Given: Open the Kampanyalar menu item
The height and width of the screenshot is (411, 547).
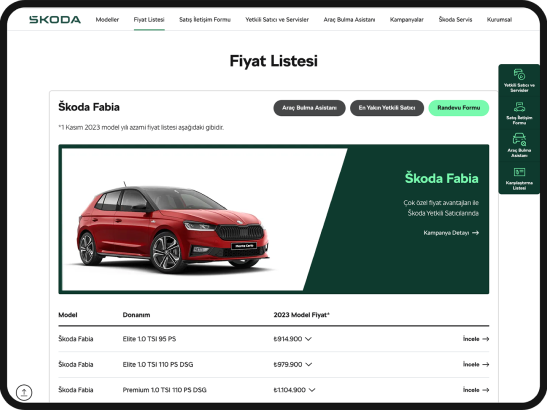Looking at the screenshot, I should pyautogui.click(x=407, y=20).
